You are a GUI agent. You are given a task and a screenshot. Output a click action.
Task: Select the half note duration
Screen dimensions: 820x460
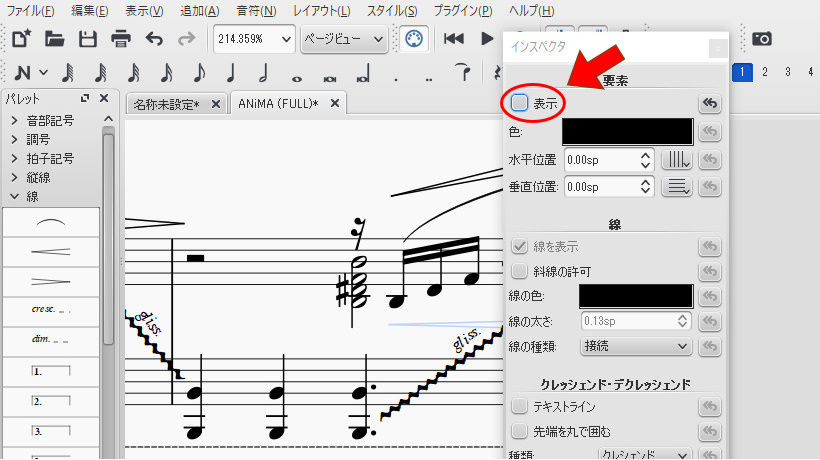tap(264, 73)
